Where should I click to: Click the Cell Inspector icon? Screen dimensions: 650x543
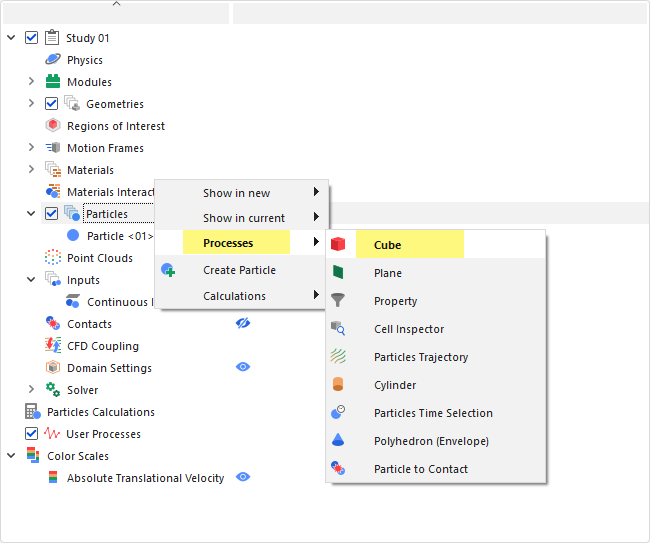(x=338, y=329)
